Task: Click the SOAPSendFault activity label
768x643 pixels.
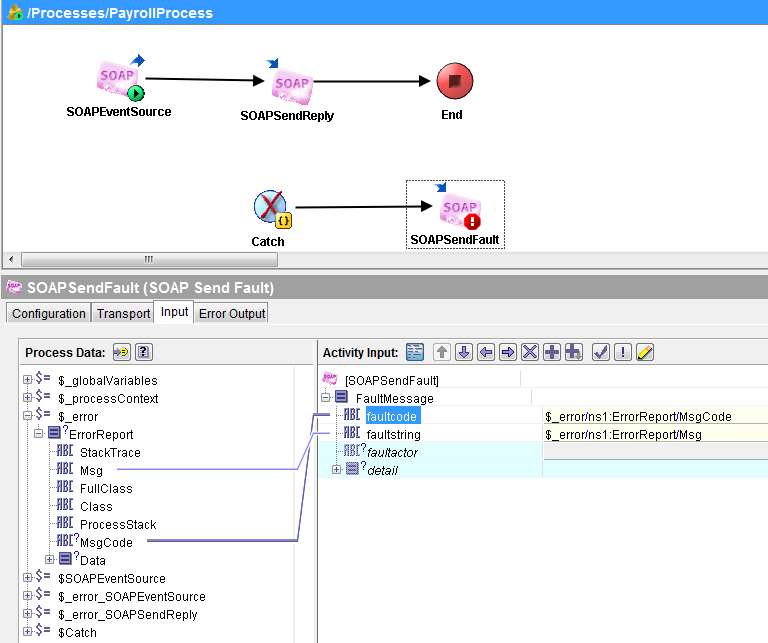Action: pos(455,239)
